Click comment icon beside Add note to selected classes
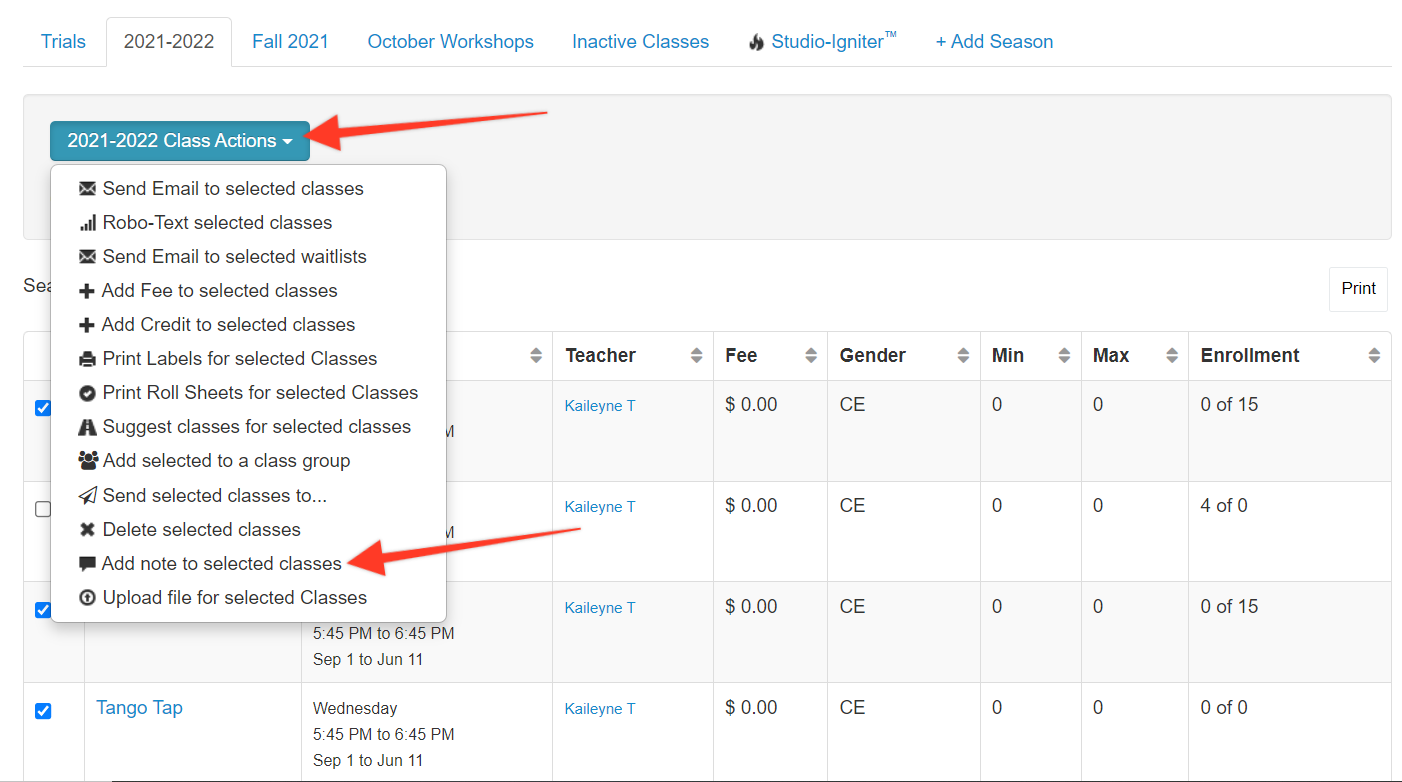The image size is (1402, 782). (x=87, y=564)
